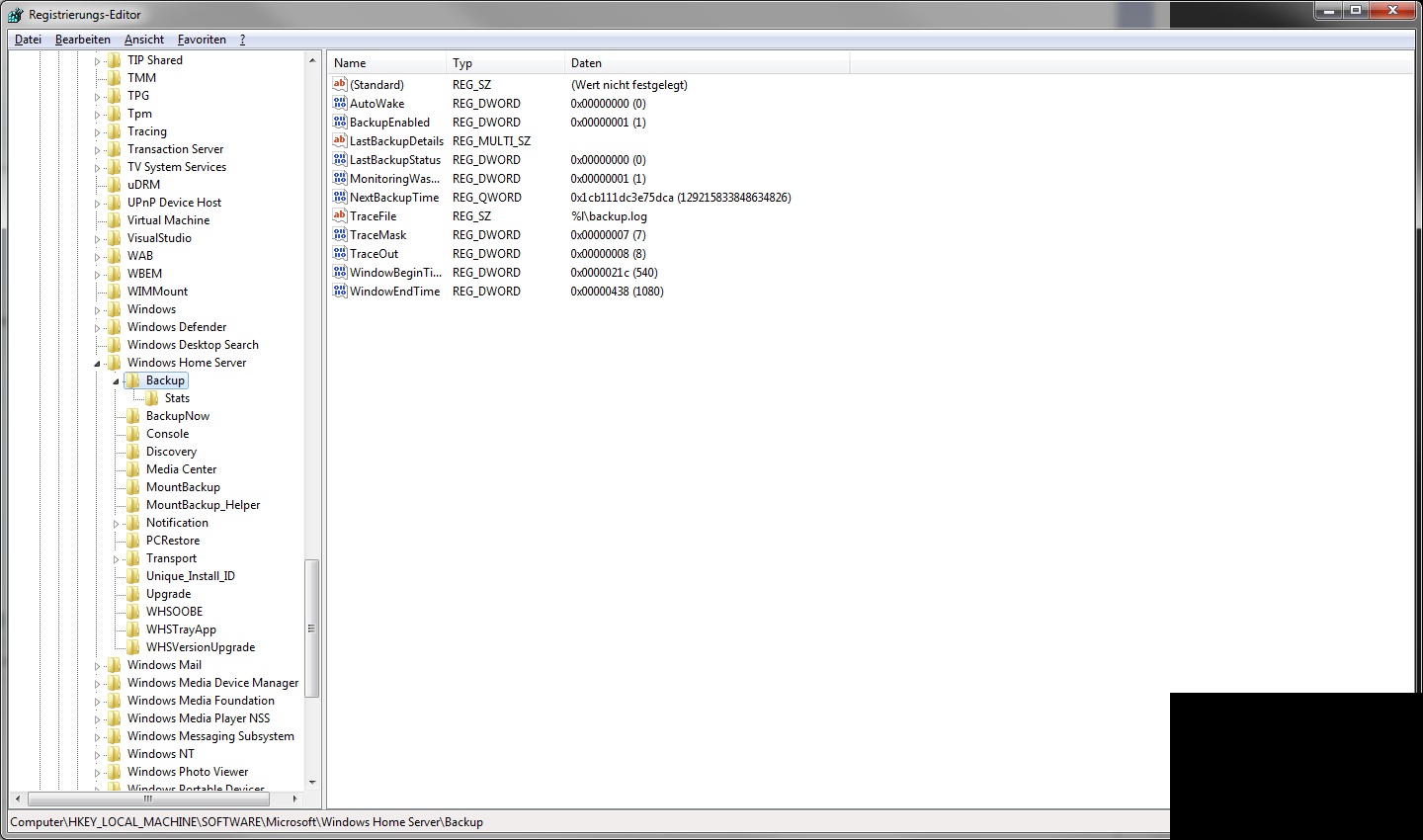
Task: Open the Datei menu
Action: click(x=28, y=40)
